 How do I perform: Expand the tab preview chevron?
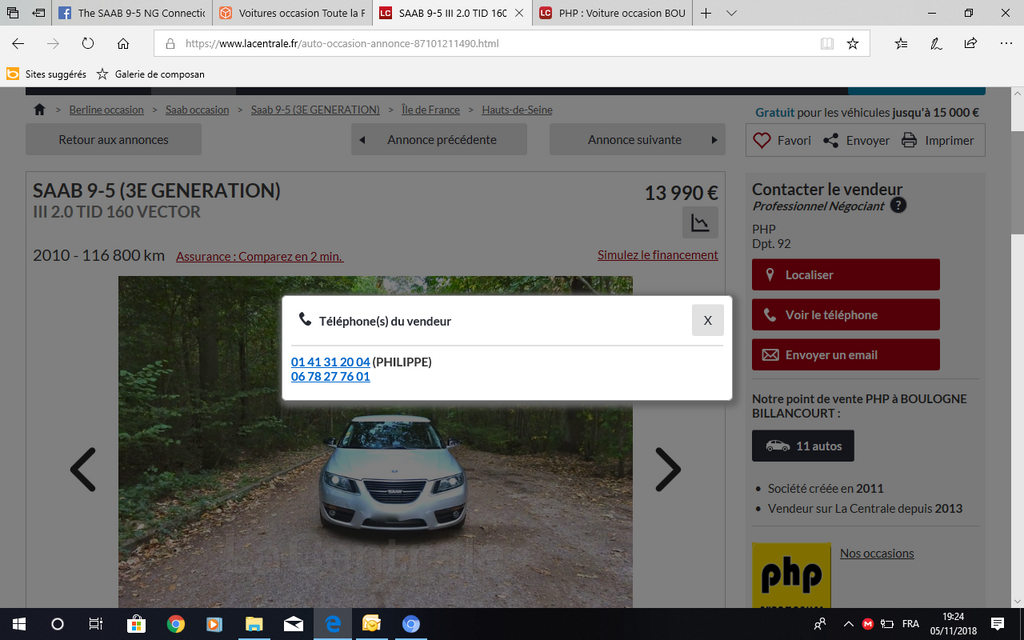(x=731, y=13)
